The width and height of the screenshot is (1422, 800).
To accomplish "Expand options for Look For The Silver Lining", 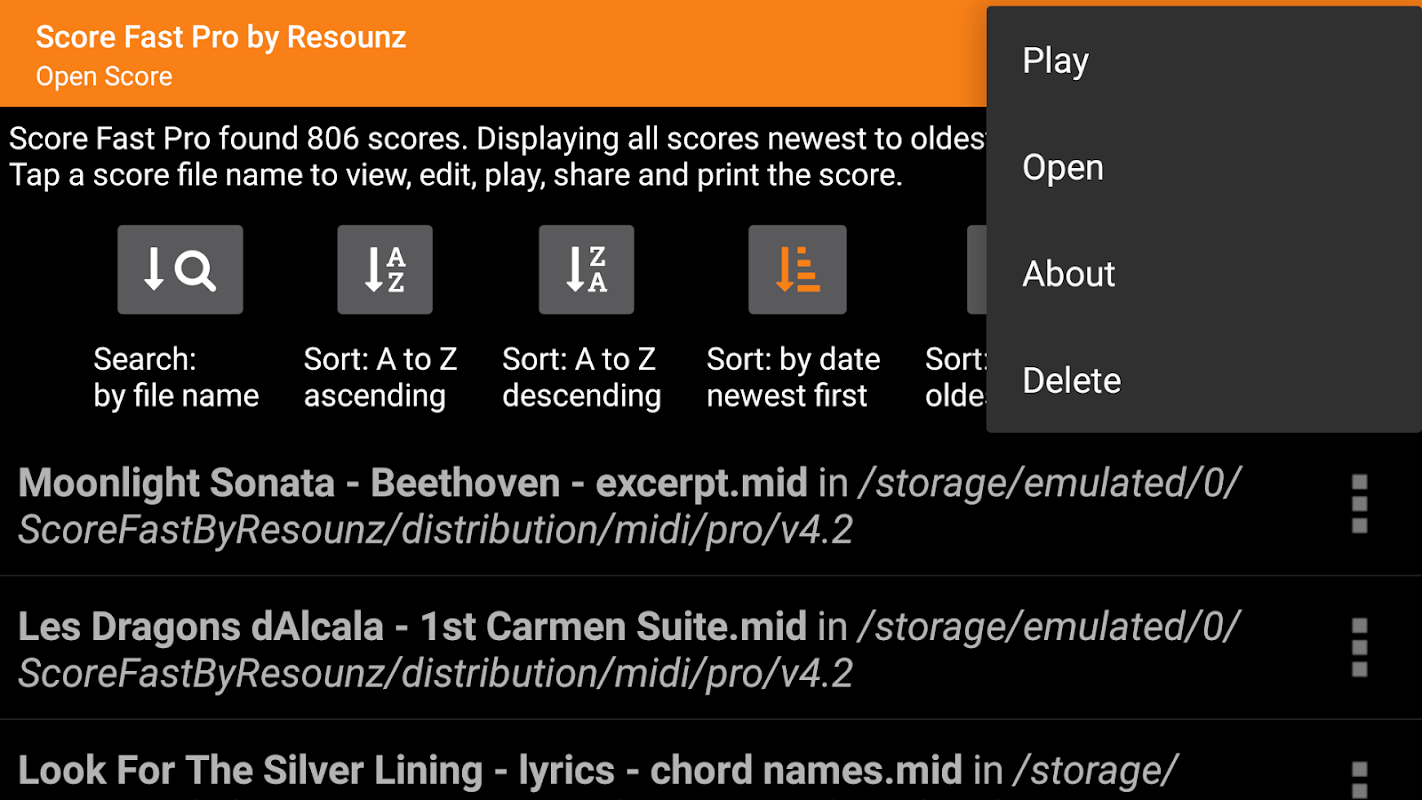I will point(1358,780).
